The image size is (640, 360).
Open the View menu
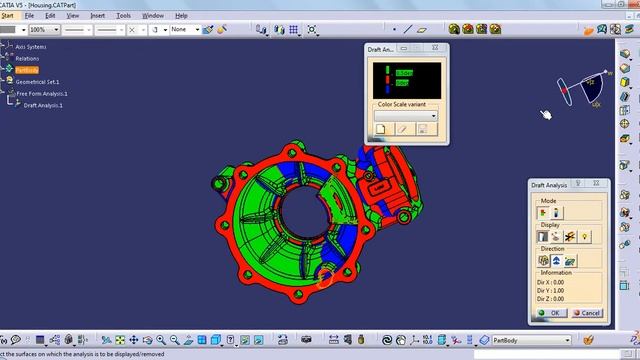tap(73, 16)
